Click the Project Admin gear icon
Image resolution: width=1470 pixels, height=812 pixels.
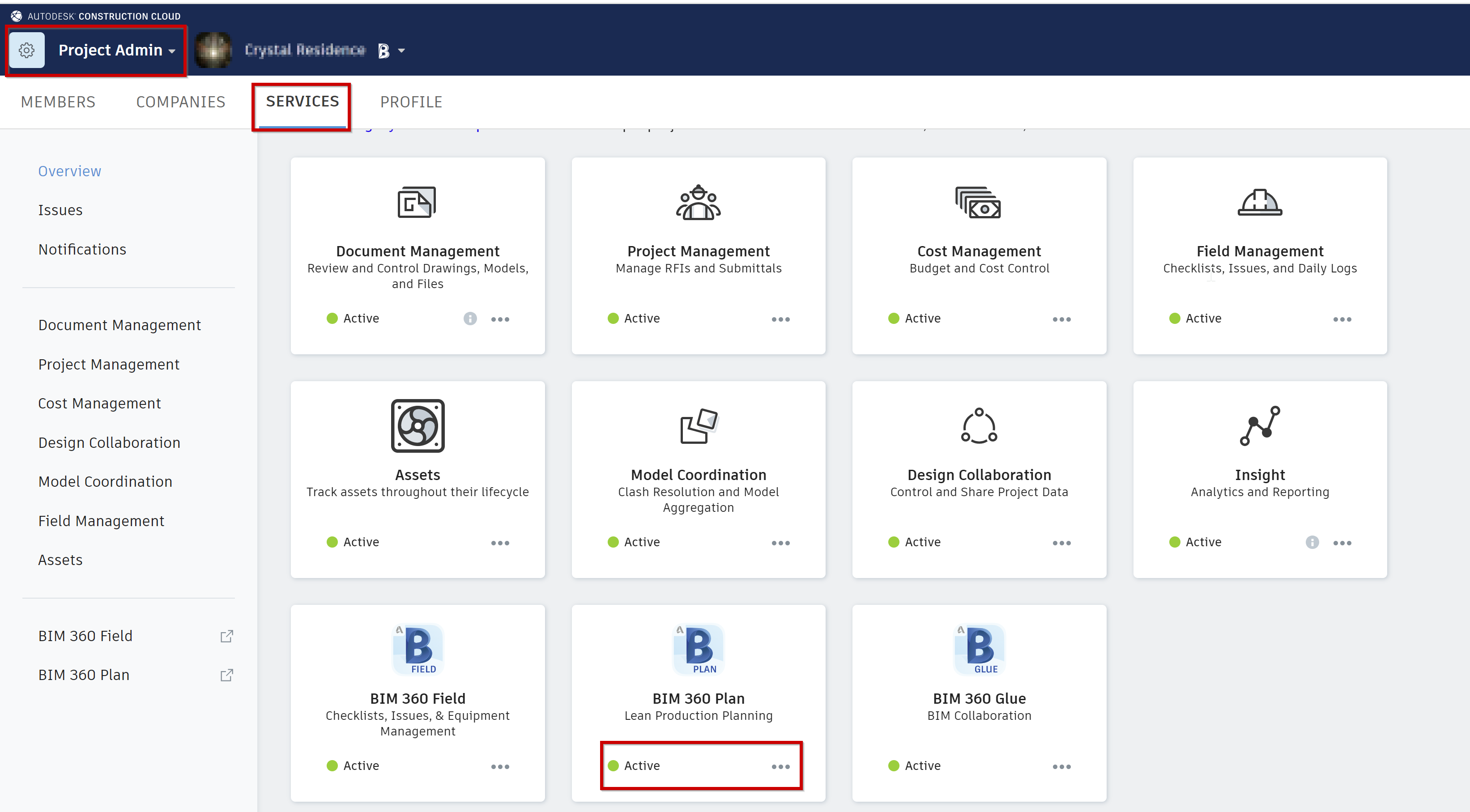(27, 50)
